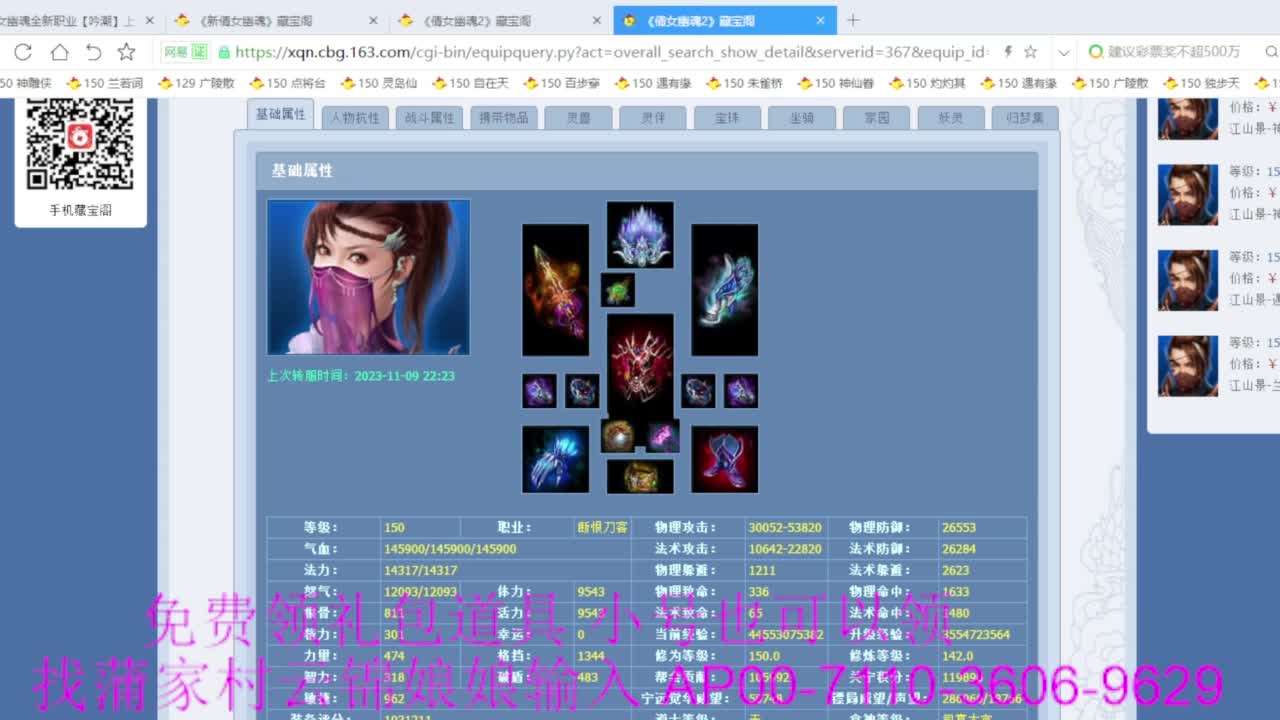
Task: Click the physical attack value 30052-53820
Action: 785,527
